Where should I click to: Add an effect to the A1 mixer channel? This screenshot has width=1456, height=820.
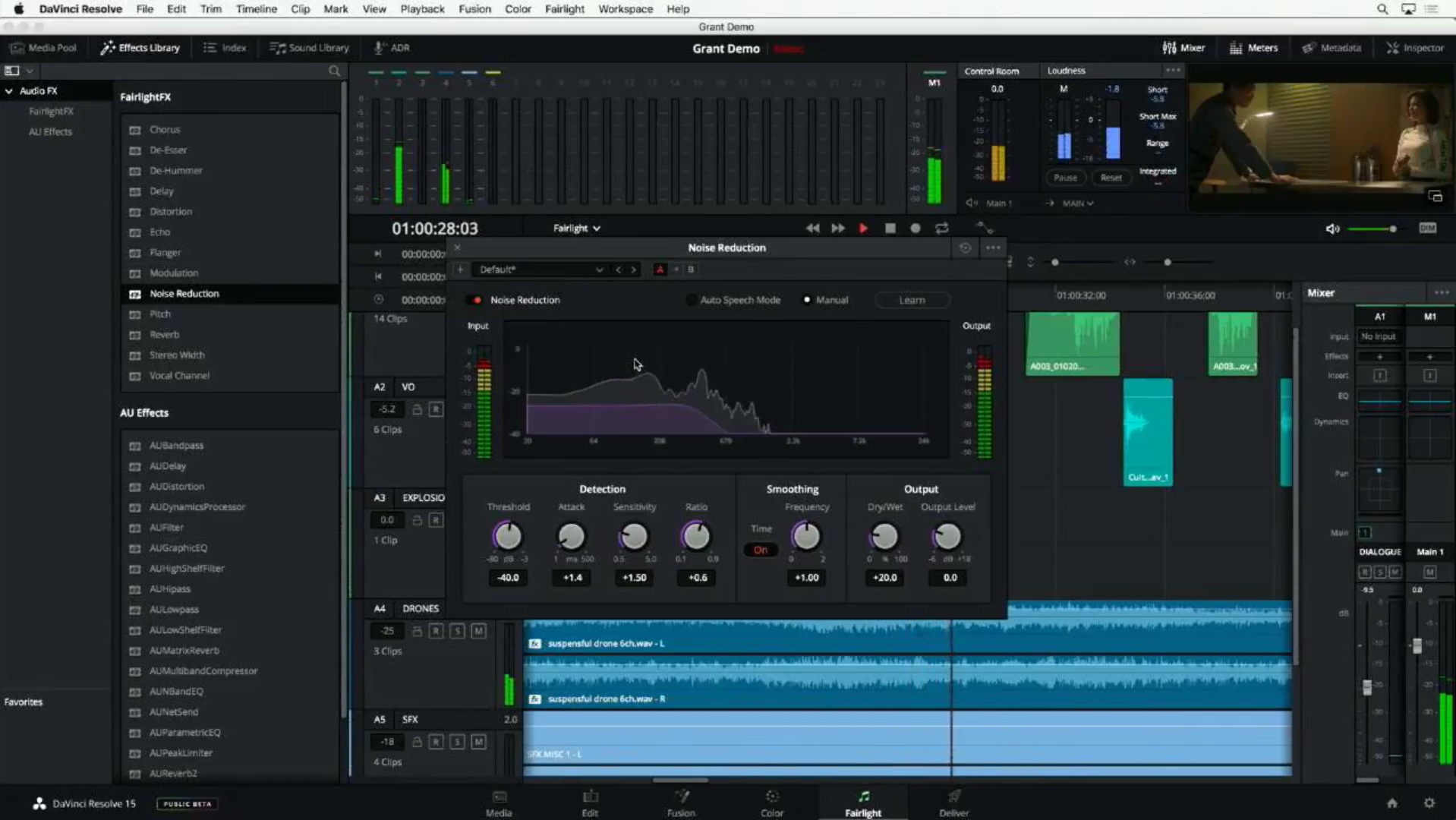(1379, 357)
